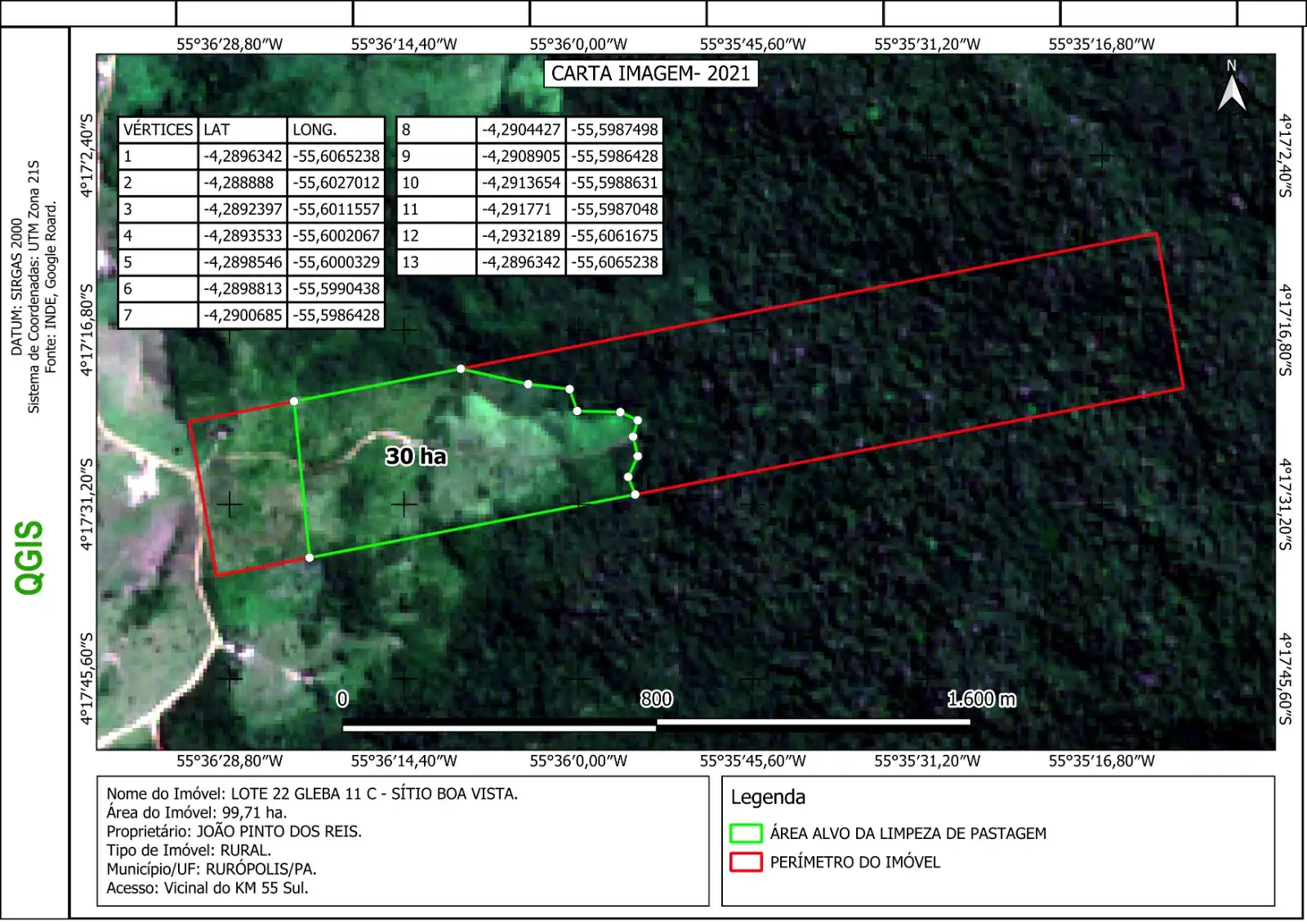Click latitude value -4,2900685 for vertex 7
The height and width of the screenshot is (924, 1307).
click(x=243, y=315)
